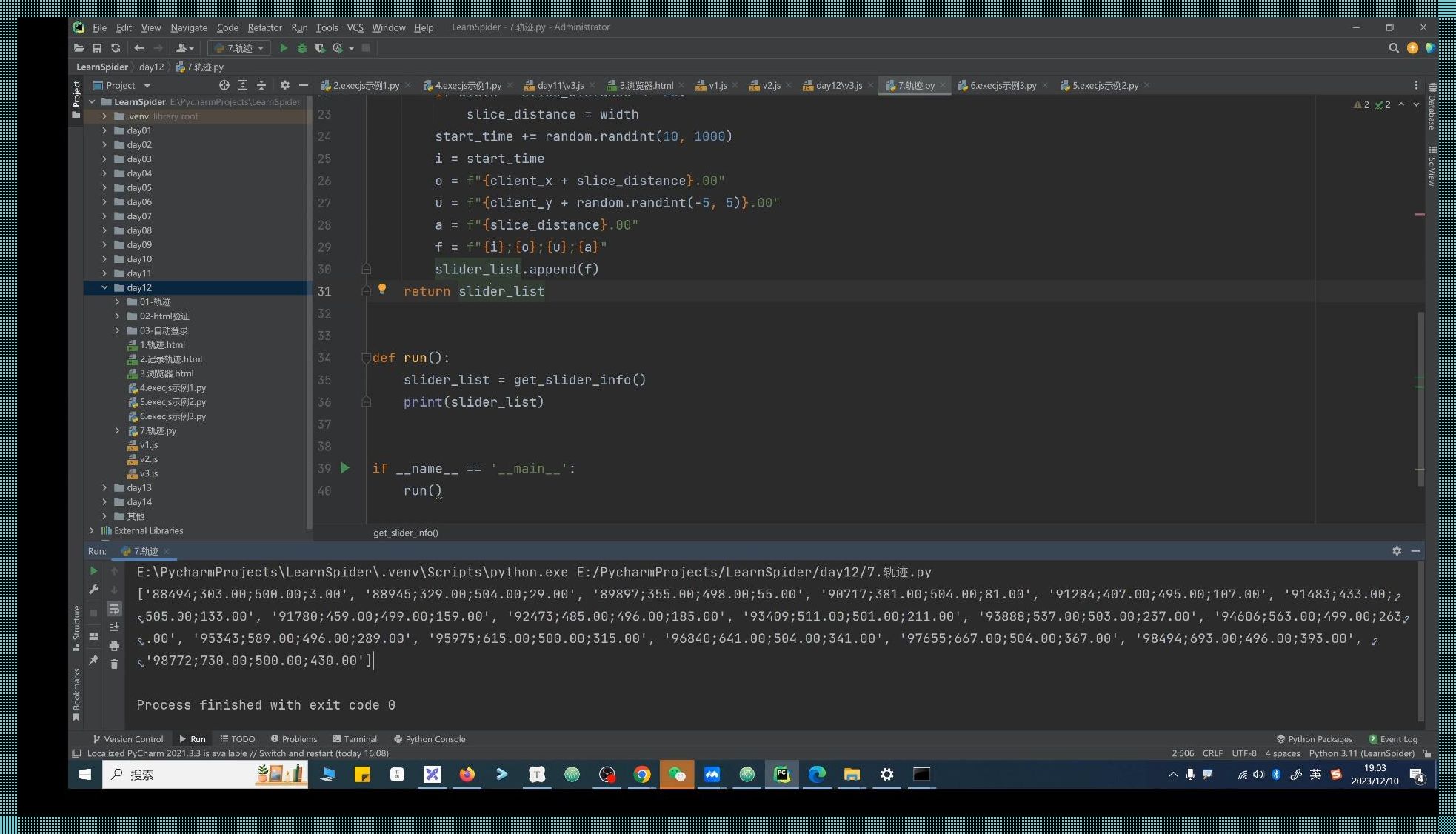Switch to the 6.execjs示例3.py tab

click(1003, 85)
